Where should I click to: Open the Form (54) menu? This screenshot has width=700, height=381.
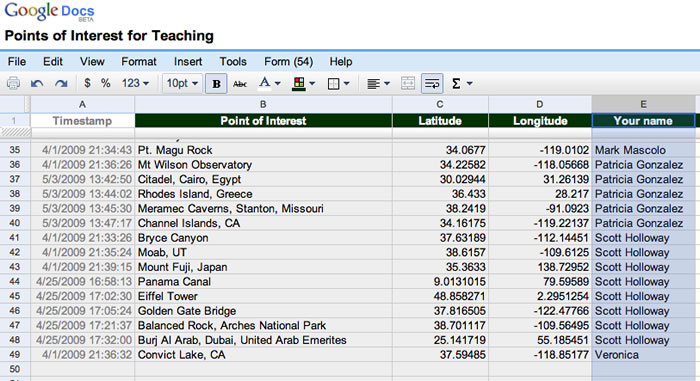288,62
